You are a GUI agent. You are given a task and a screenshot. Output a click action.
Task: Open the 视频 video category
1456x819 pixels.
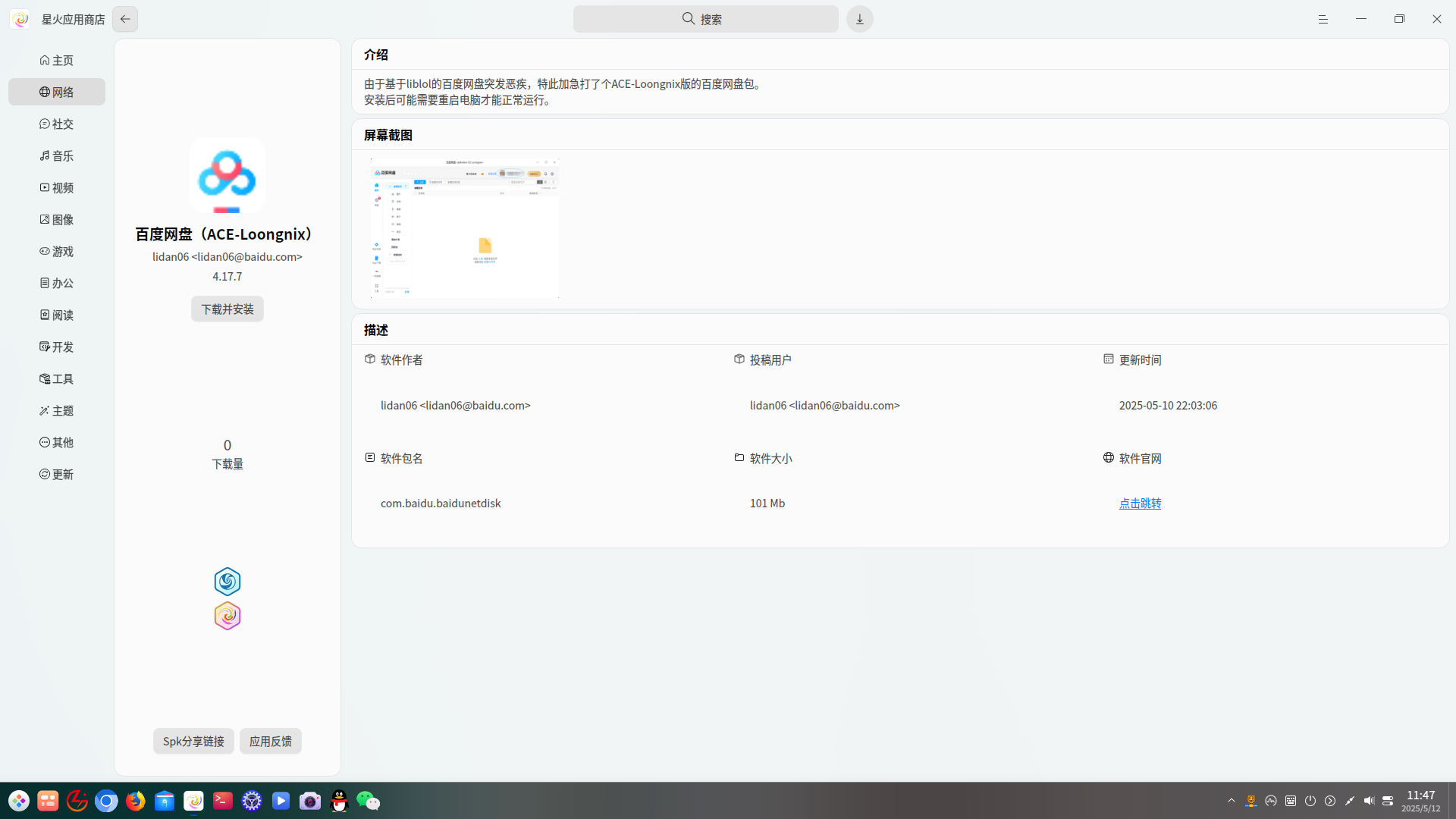(57, 187)
